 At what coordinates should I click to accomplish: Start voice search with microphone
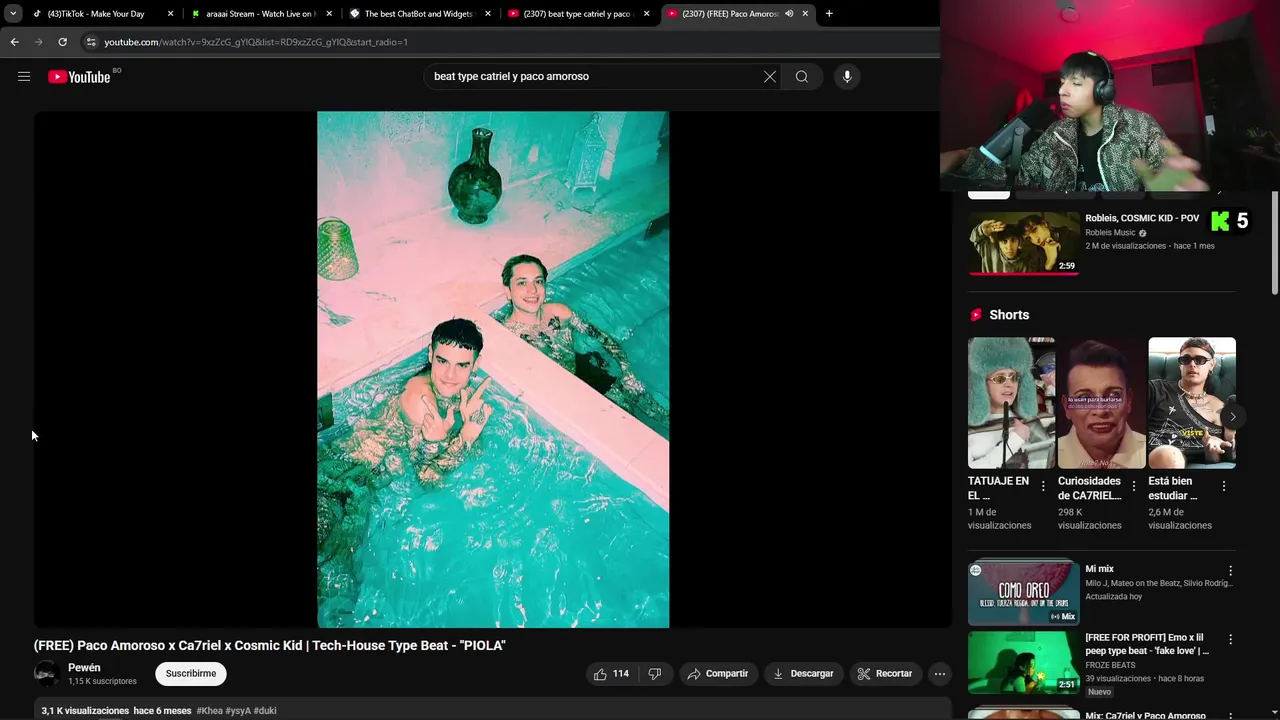(x=847, y=76)
